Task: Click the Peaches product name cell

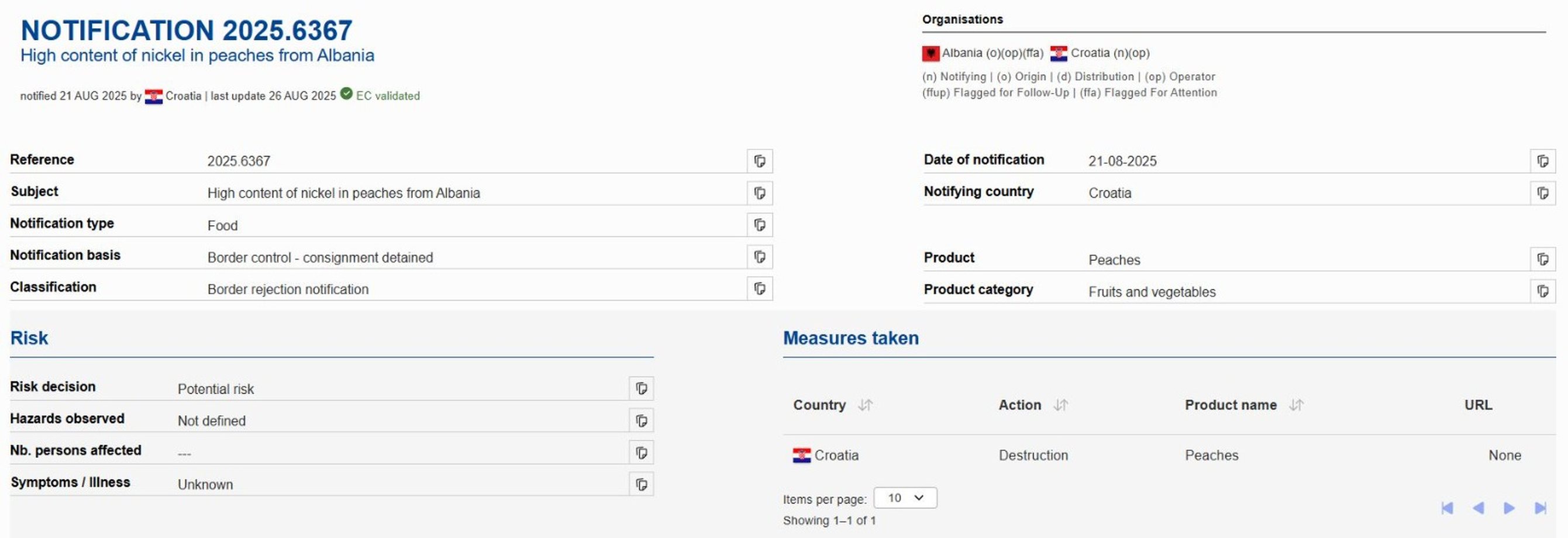Action: click(1211, 455)
